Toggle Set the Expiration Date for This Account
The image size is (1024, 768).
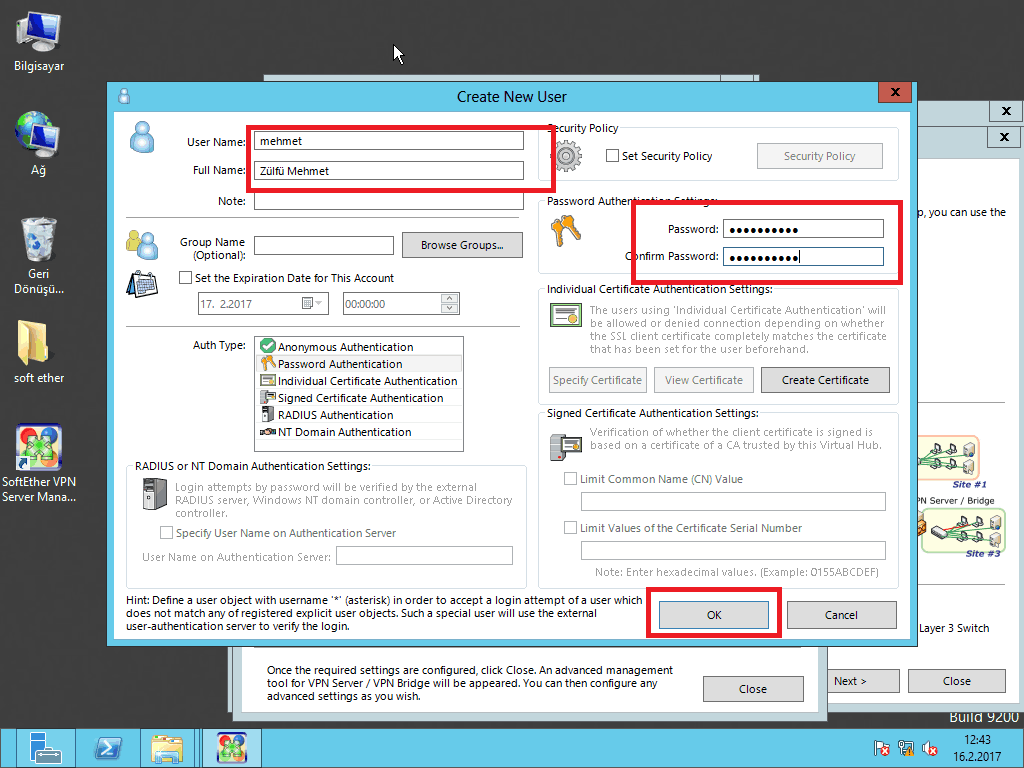pyautogui.click(x=186, y=278)
